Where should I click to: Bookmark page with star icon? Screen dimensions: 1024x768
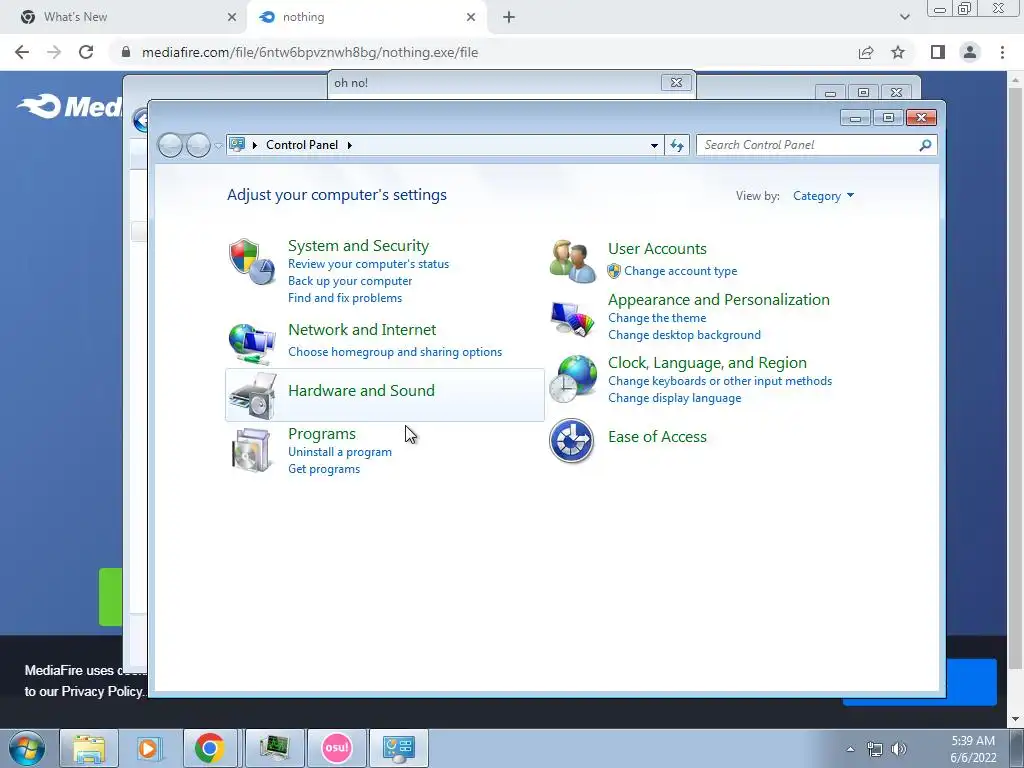[x=898, y=52]
